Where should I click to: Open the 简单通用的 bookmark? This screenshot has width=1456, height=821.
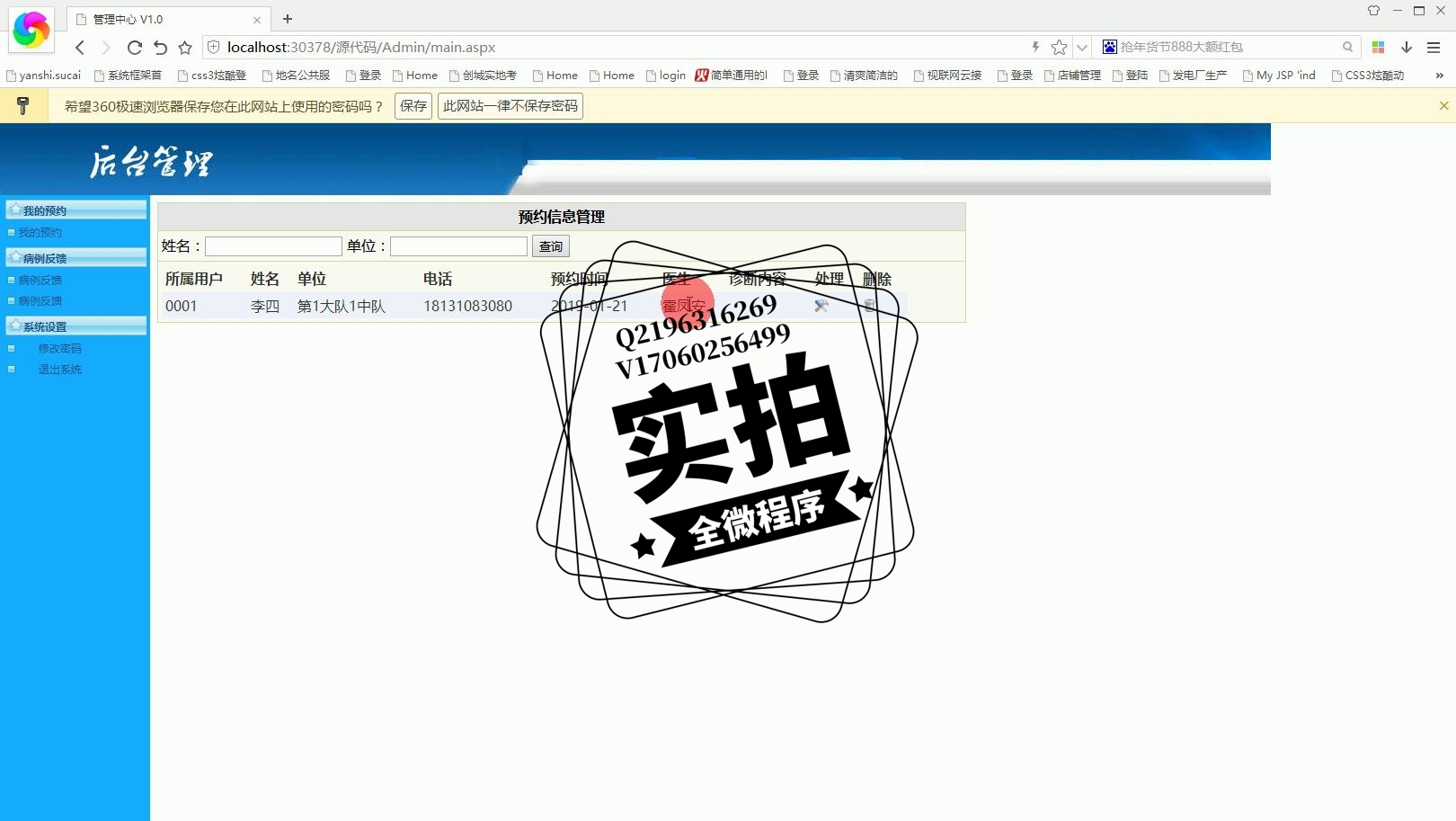tap(732, 76)
